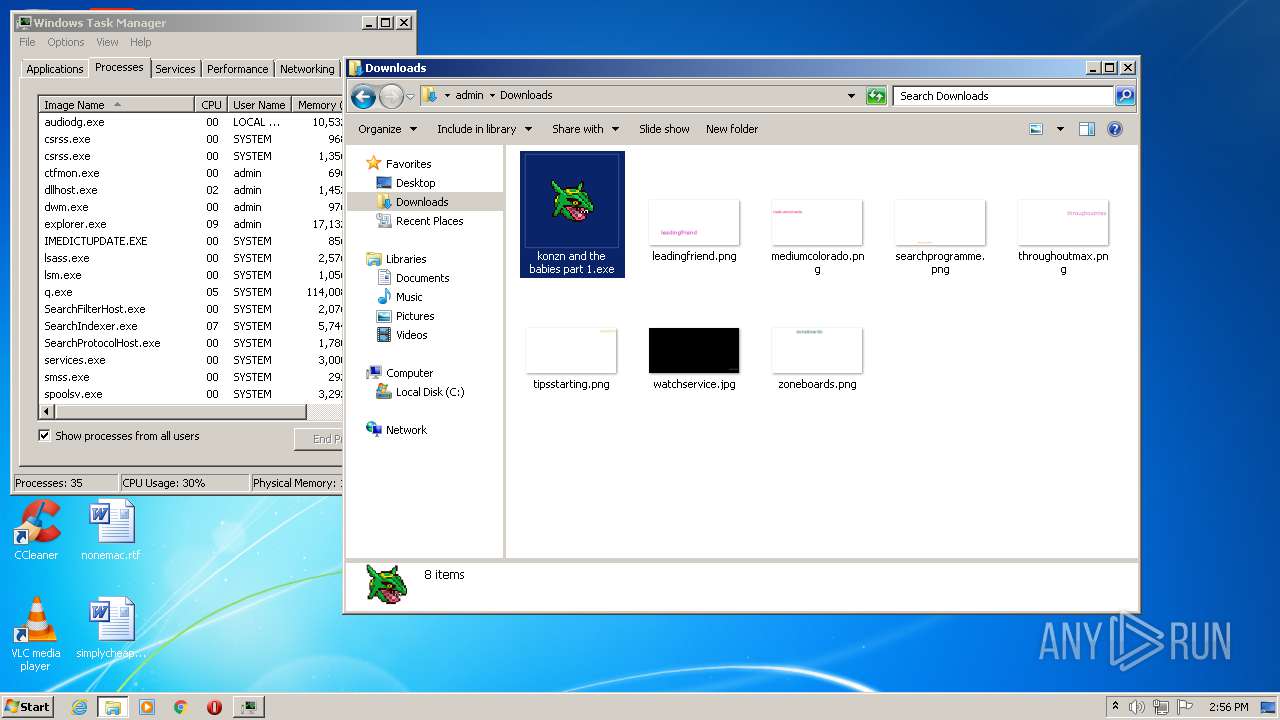Switch to Applications tab
This screenshot has width=1280, height=720.
tap(54, 69)
